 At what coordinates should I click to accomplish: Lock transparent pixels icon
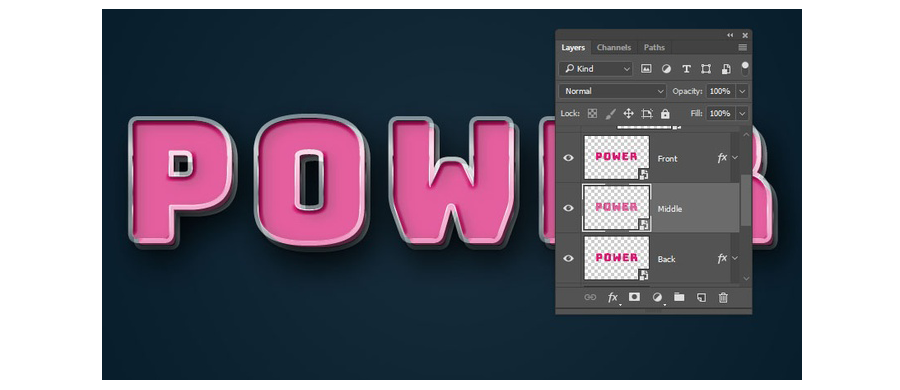click(592, 114)
